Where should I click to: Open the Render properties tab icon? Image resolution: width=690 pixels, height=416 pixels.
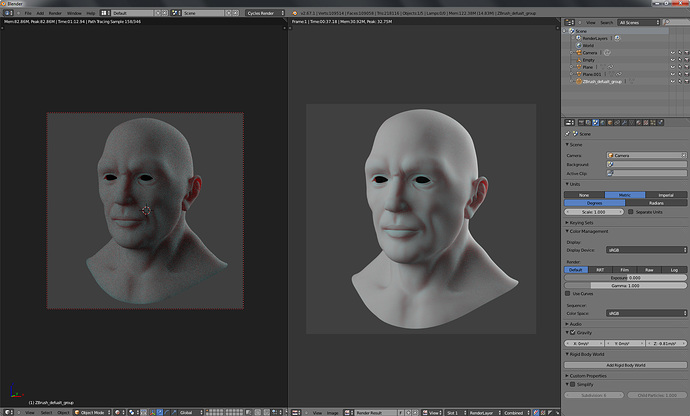581,123
